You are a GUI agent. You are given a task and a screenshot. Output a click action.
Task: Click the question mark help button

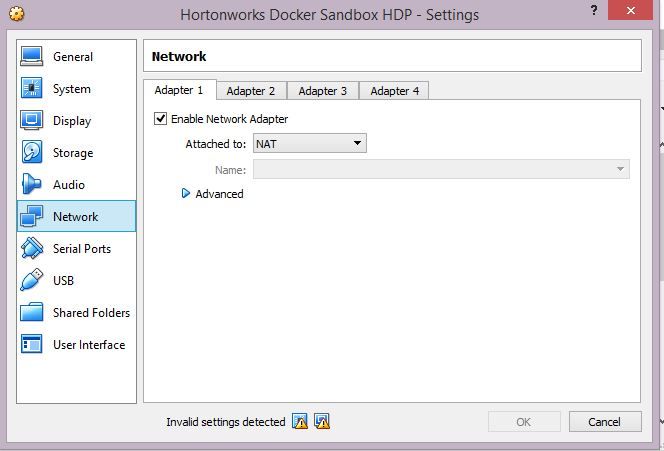(x=594, y=10)
